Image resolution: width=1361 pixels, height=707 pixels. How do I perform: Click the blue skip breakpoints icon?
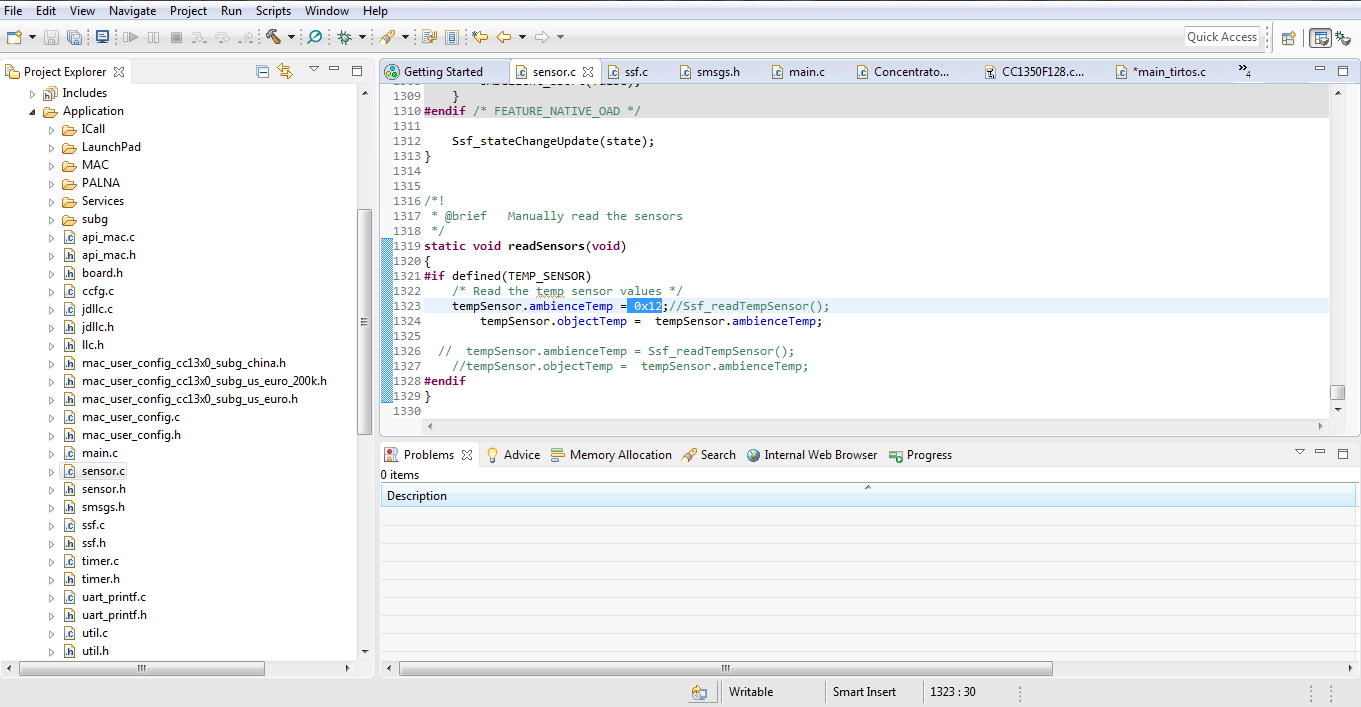314,37
